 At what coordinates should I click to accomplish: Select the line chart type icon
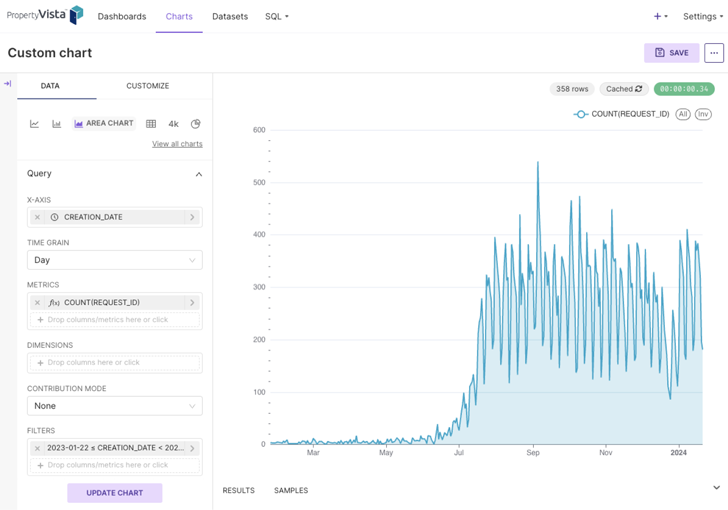tap(34, 124)
